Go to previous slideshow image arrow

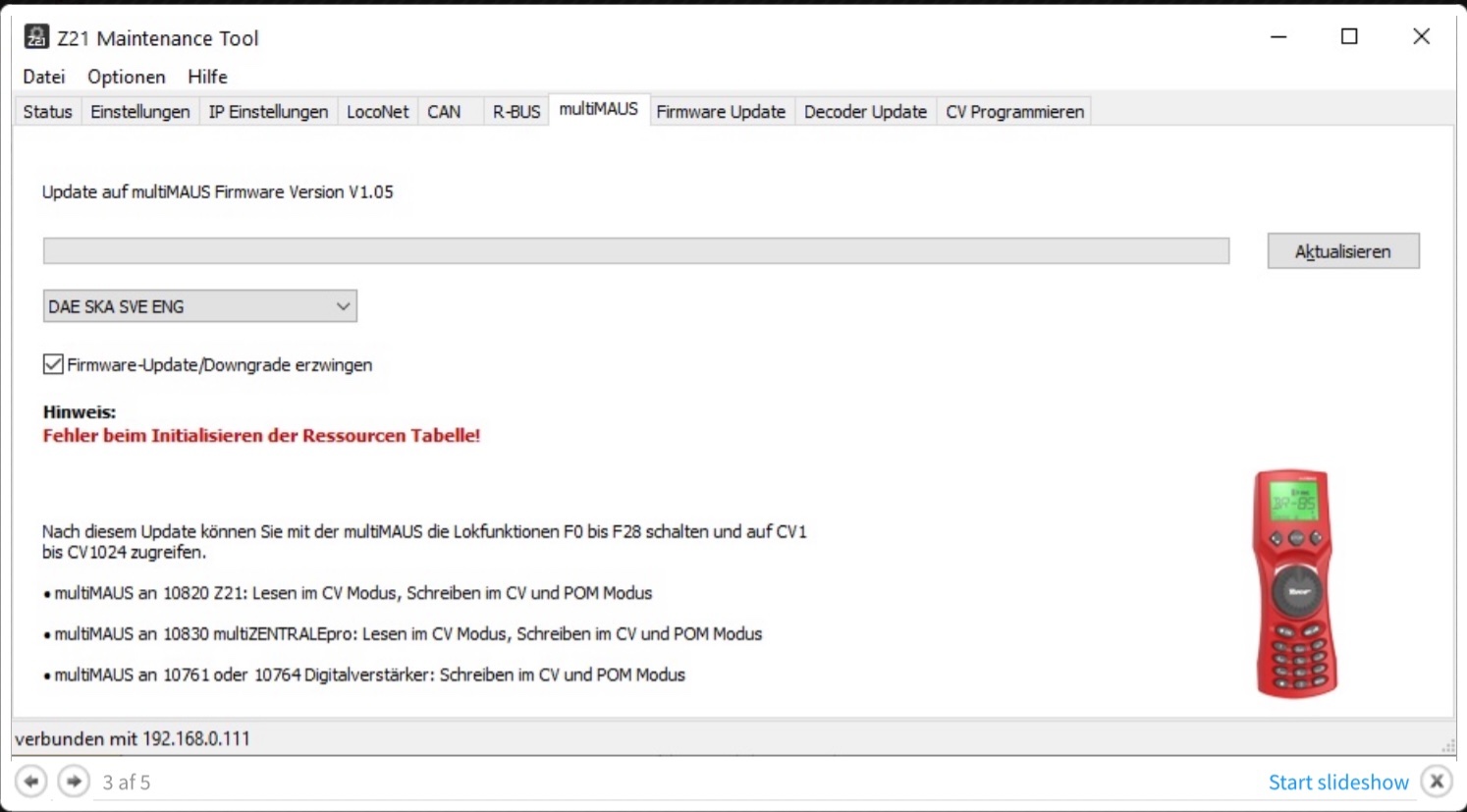[31, 782]
